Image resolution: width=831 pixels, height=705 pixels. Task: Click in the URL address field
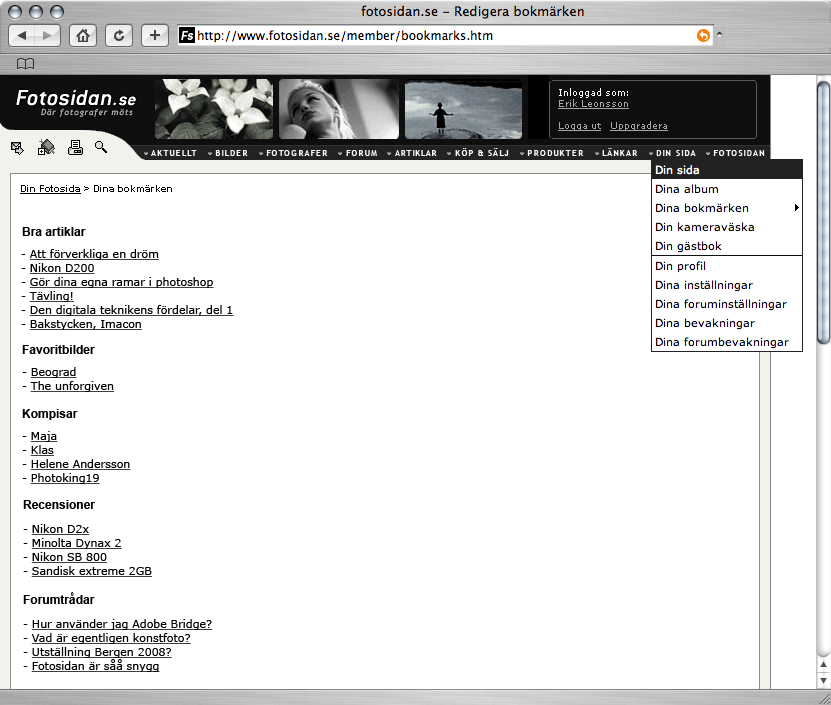point(440,36)
